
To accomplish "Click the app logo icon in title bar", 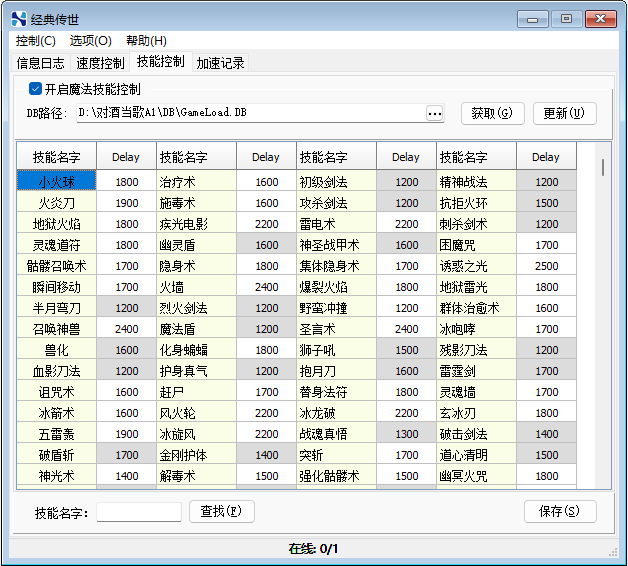I will tap(18, 18).
